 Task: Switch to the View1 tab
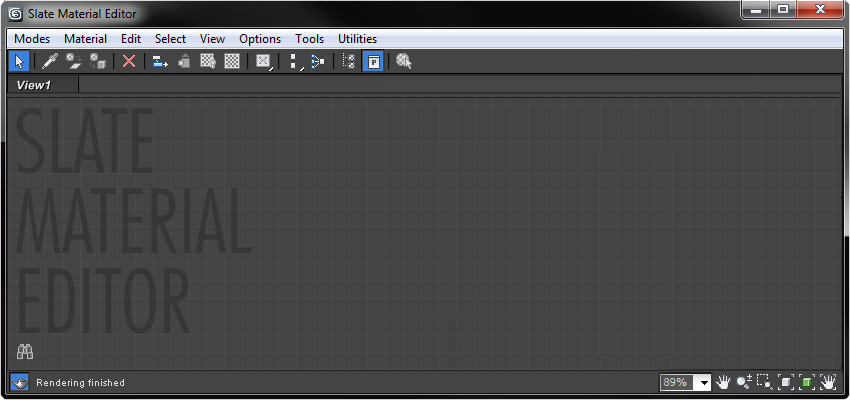click(34, 85)
